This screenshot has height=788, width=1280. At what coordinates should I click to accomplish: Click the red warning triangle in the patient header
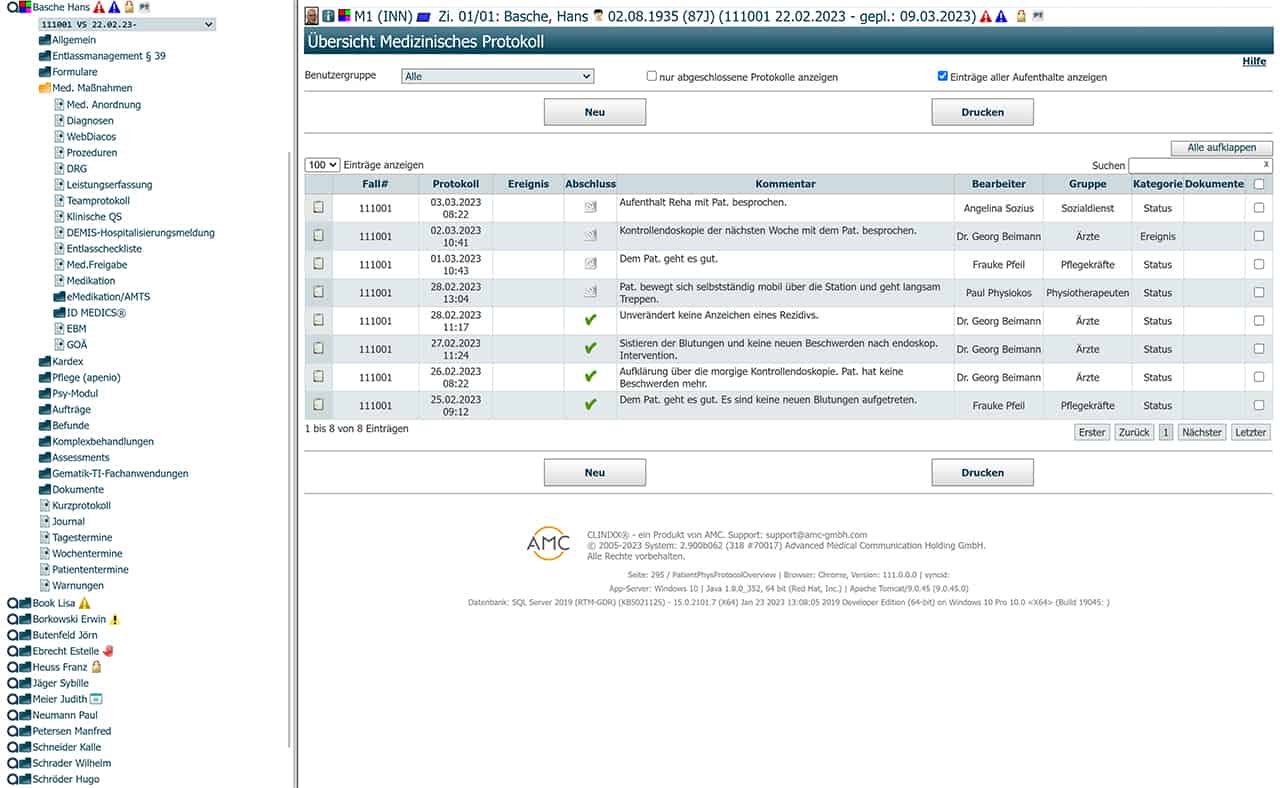985,16
